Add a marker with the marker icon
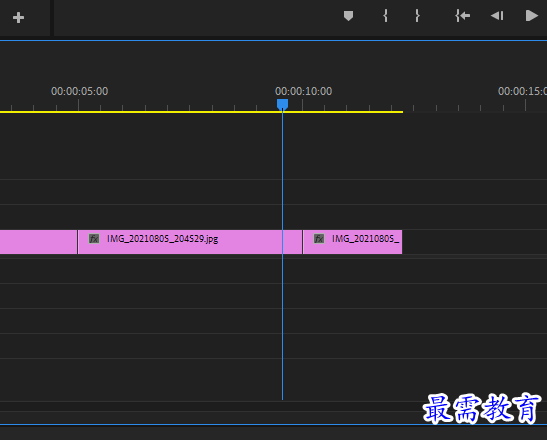547x440 pixels. pyautogui.click(x=348, y=16)
